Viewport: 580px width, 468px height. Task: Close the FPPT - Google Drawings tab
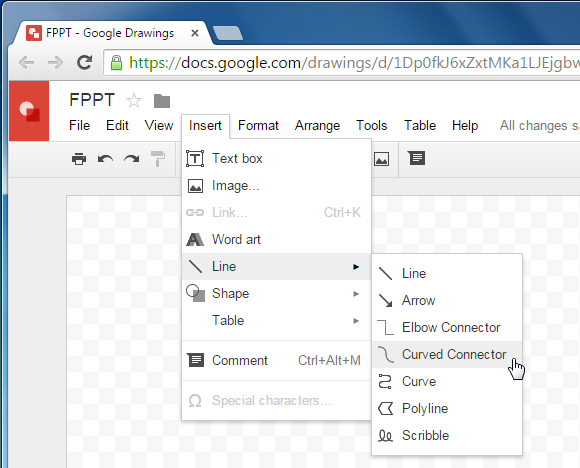[x=195, y=33]
